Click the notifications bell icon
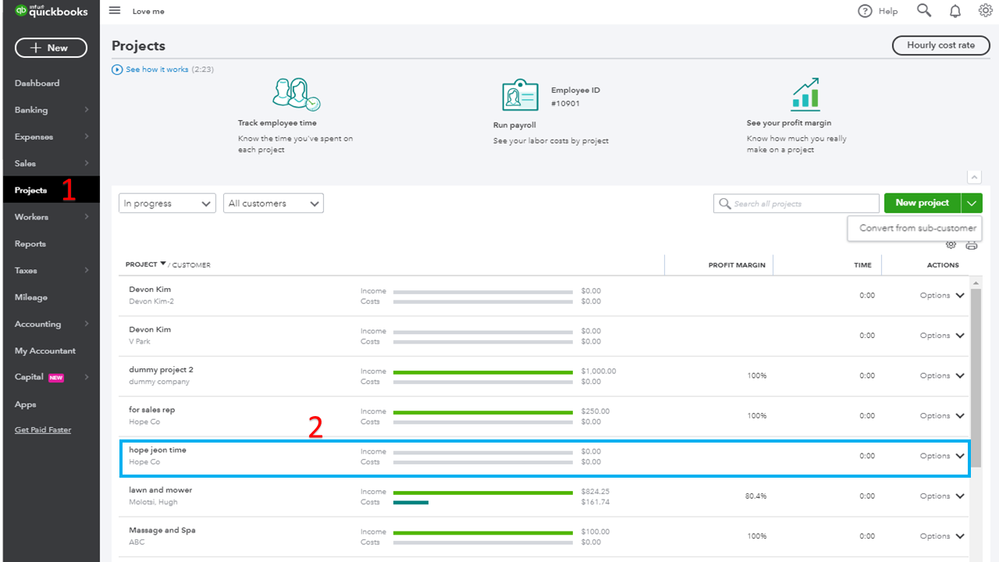Viewport: 999px width, 562px height. pos(955,11)
